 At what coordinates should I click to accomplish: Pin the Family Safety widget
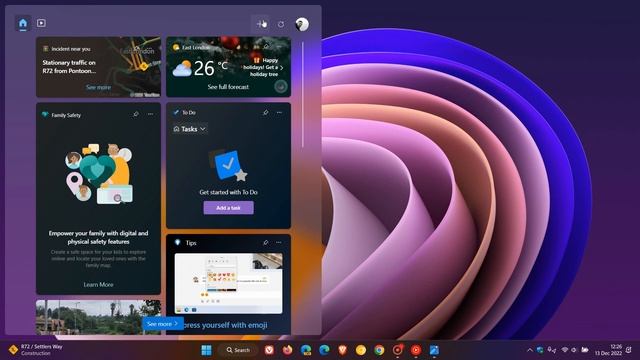tap(136, 114)
